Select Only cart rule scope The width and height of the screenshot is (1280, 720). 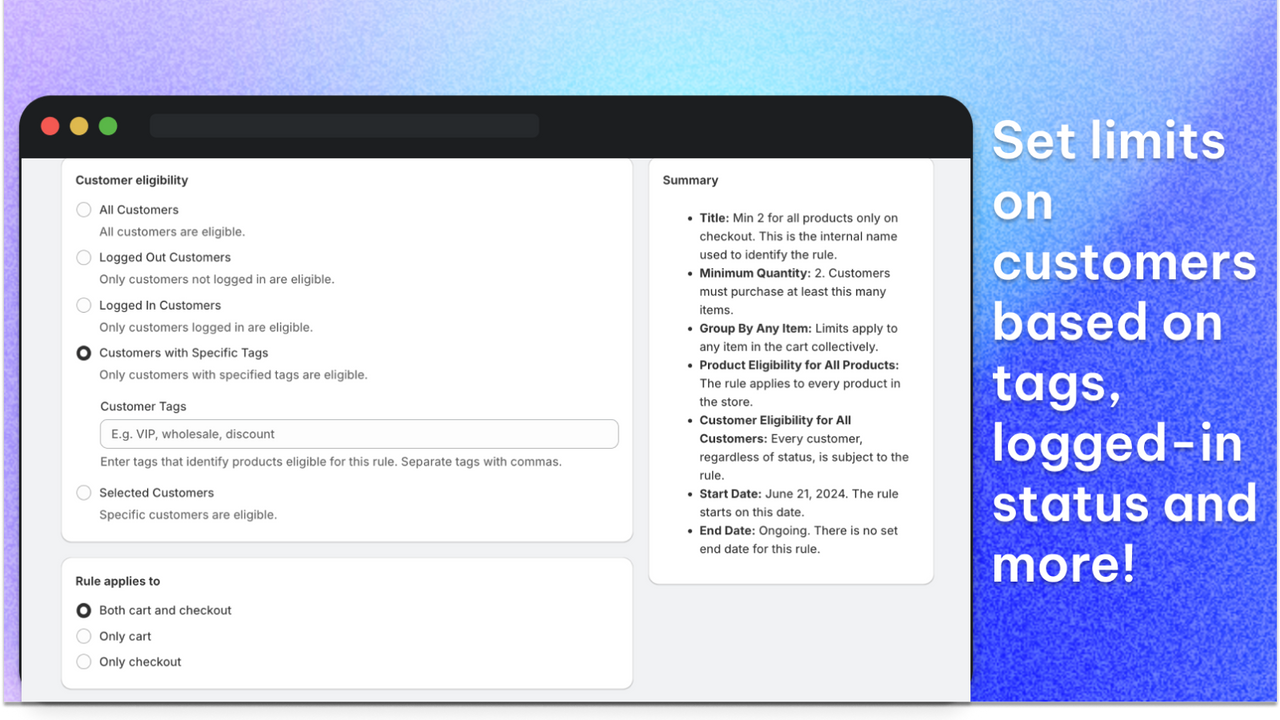point(83,636)
